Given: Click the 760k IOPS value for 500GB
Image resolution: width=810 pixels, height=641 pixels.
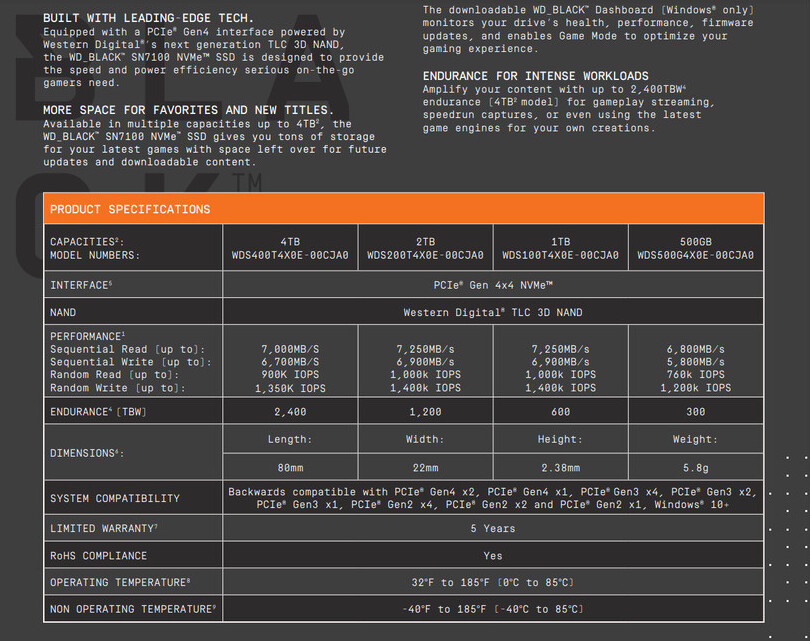Looking at the screenshot, I should coord(695,374).
